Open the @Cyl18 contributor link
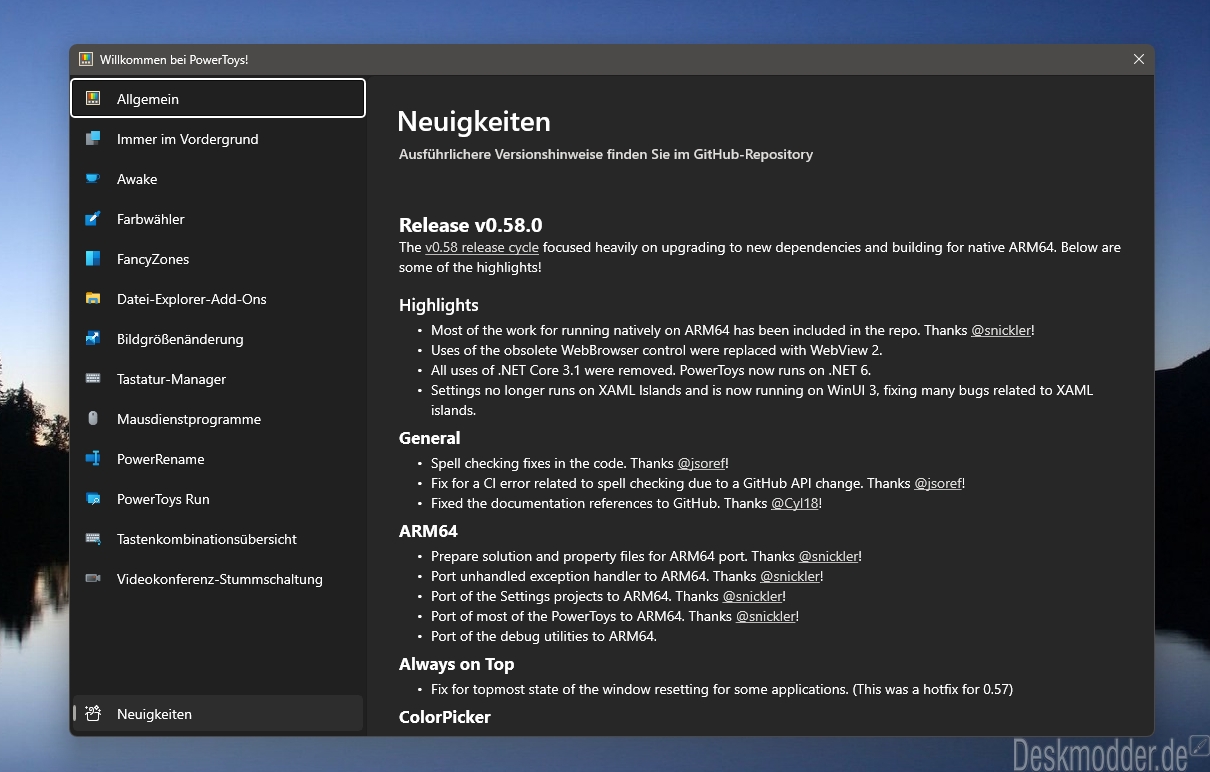Image resolution: width=1210 pixels, height=772 pixels. [x=795, y=503]
